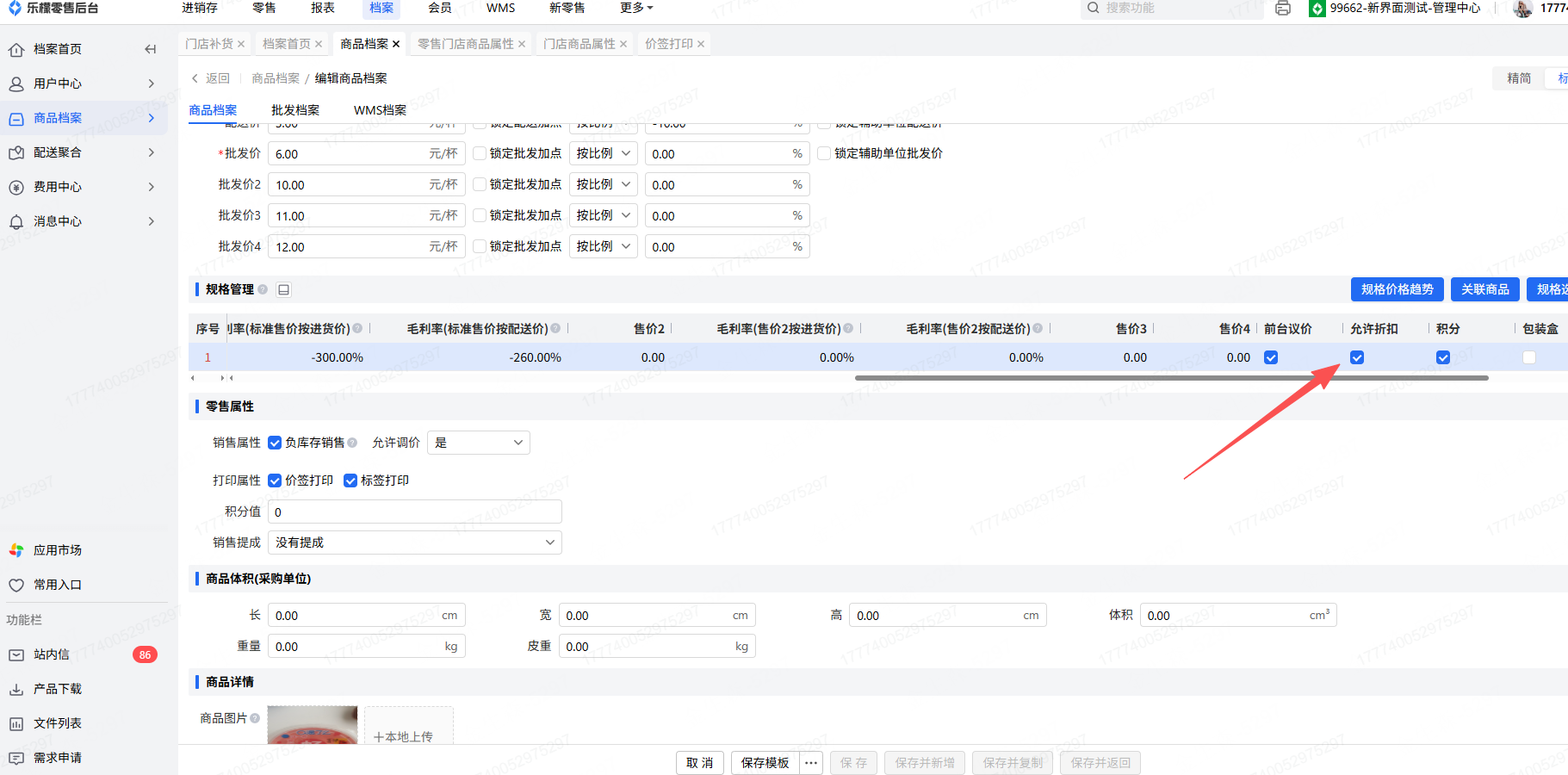Open the 销售提成 dropdown

(x=415, y=542)
